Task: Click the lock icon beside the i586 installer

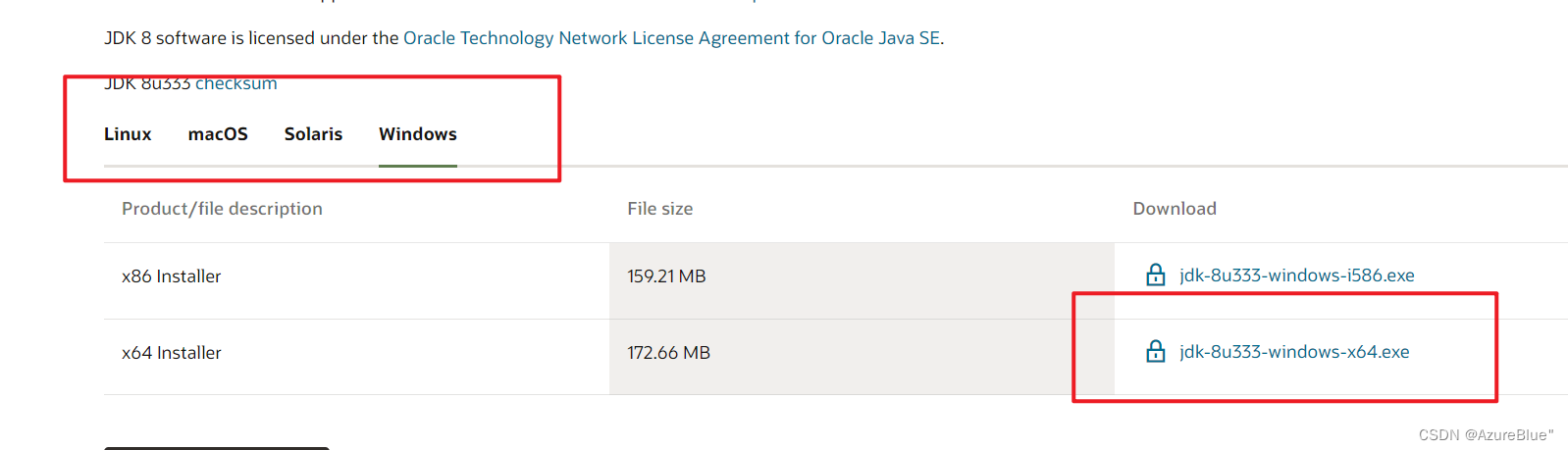Action: tap(1156, 275)
